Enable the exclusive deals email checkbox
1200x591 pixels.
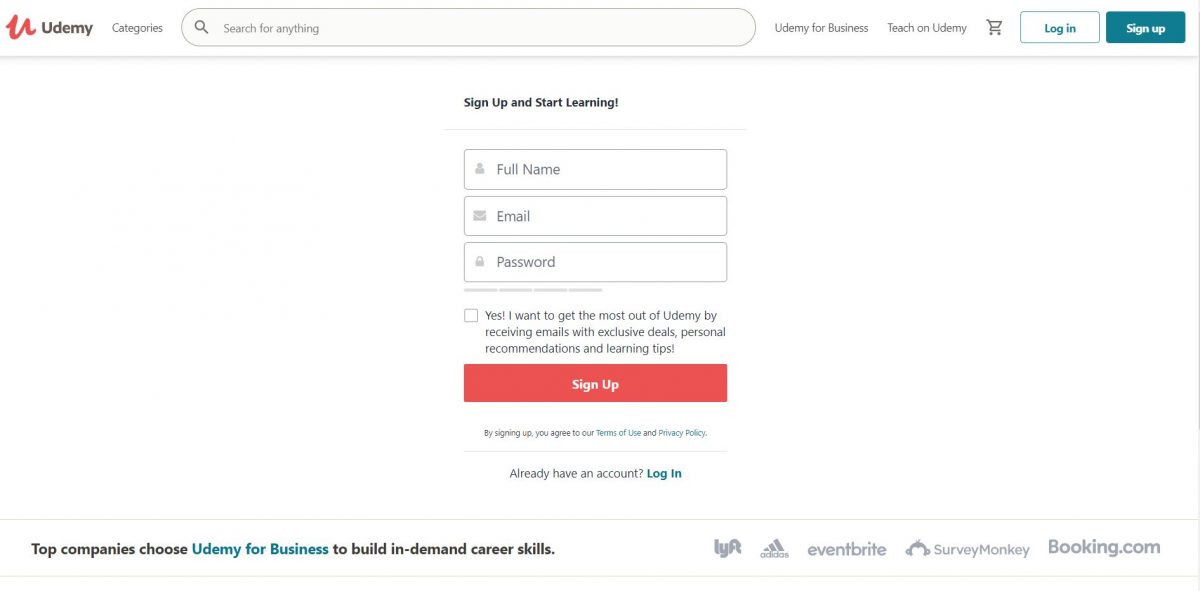tap(470, 314)
